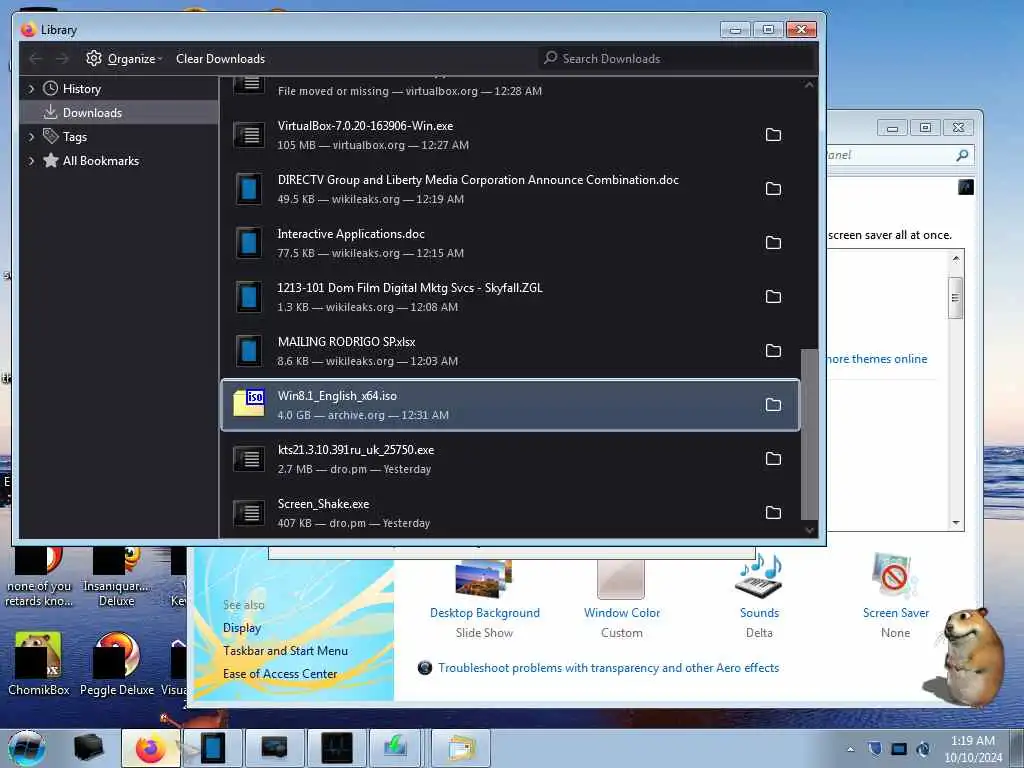Screen dimensions: 1024x768
Task: Open folder for VirtualBox-7.0.20-163906-Win.exe
Action: 773,135
